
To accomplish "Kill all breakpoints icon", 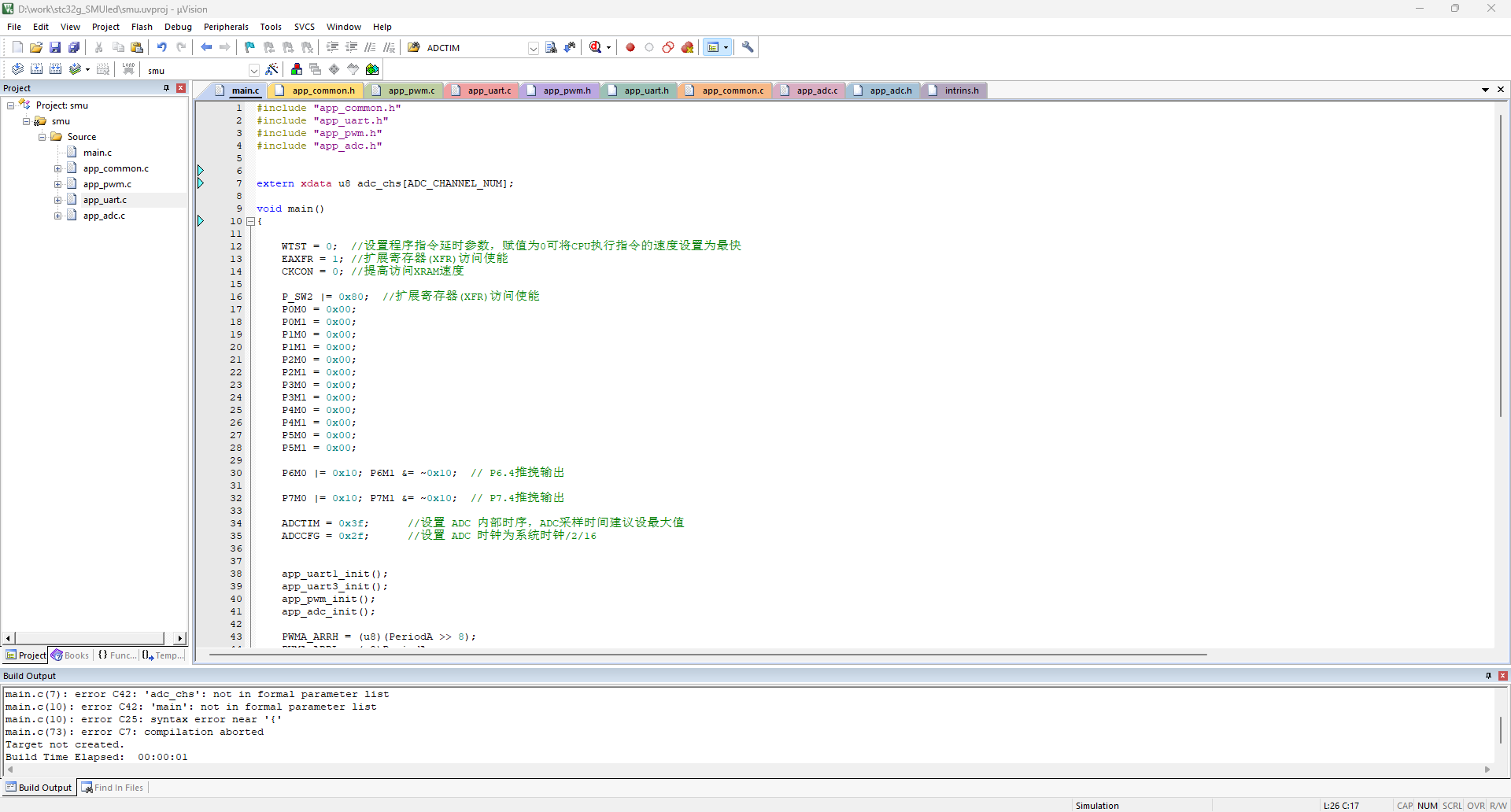I will (687, 47).
